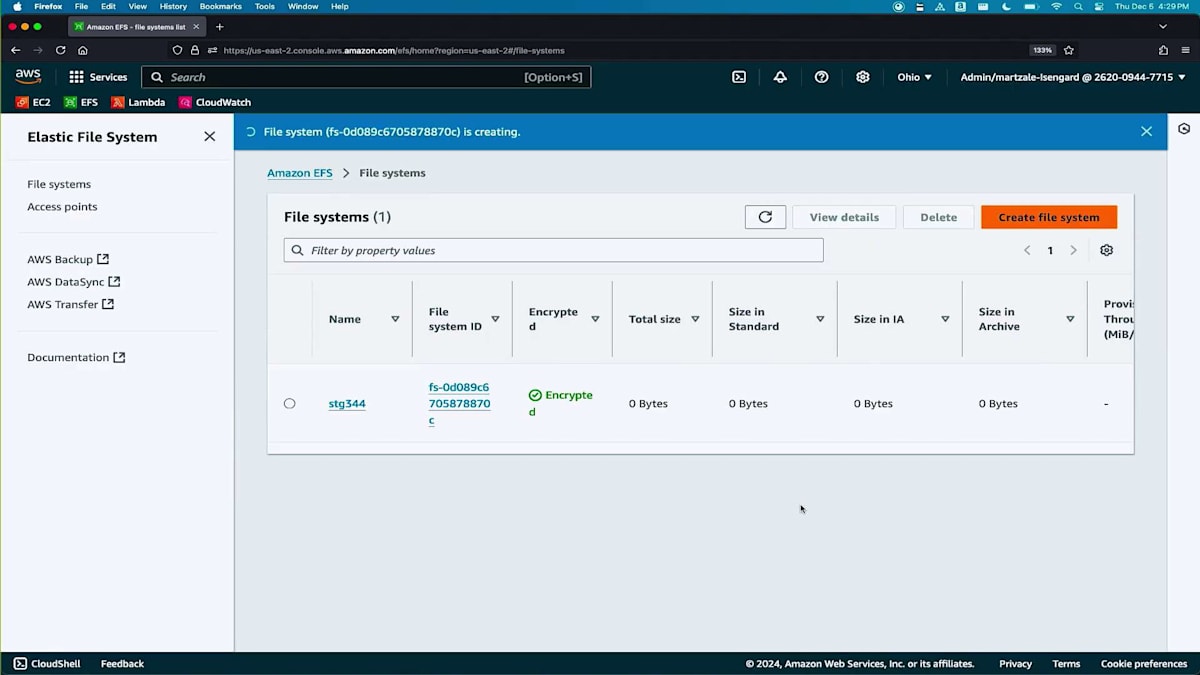Click Feedback in the footer
The height and width of the screenshot is (675, 1200).
(x=122, y=663)
